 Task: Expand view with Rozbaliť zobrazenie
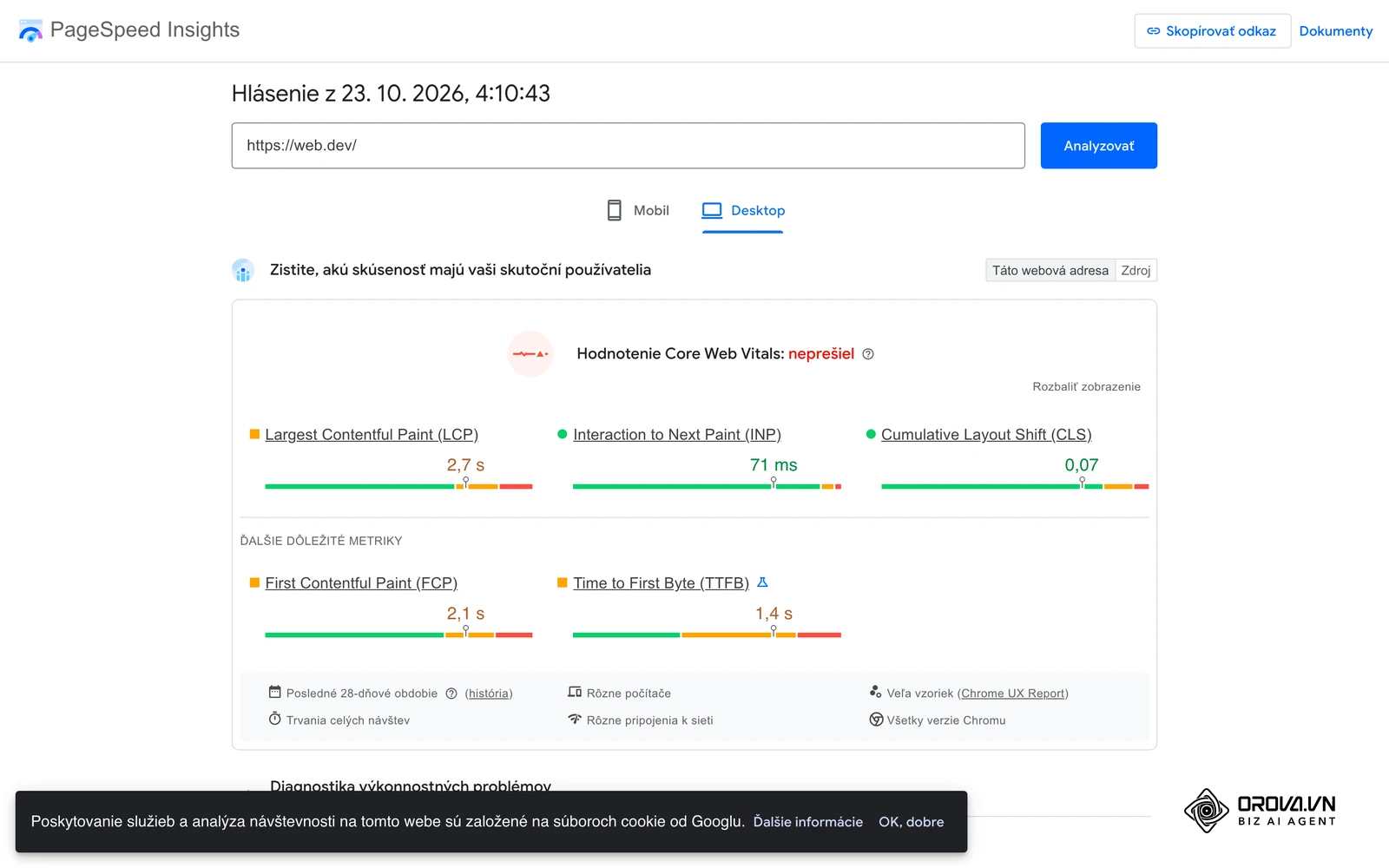click(x=1086, y=387)
